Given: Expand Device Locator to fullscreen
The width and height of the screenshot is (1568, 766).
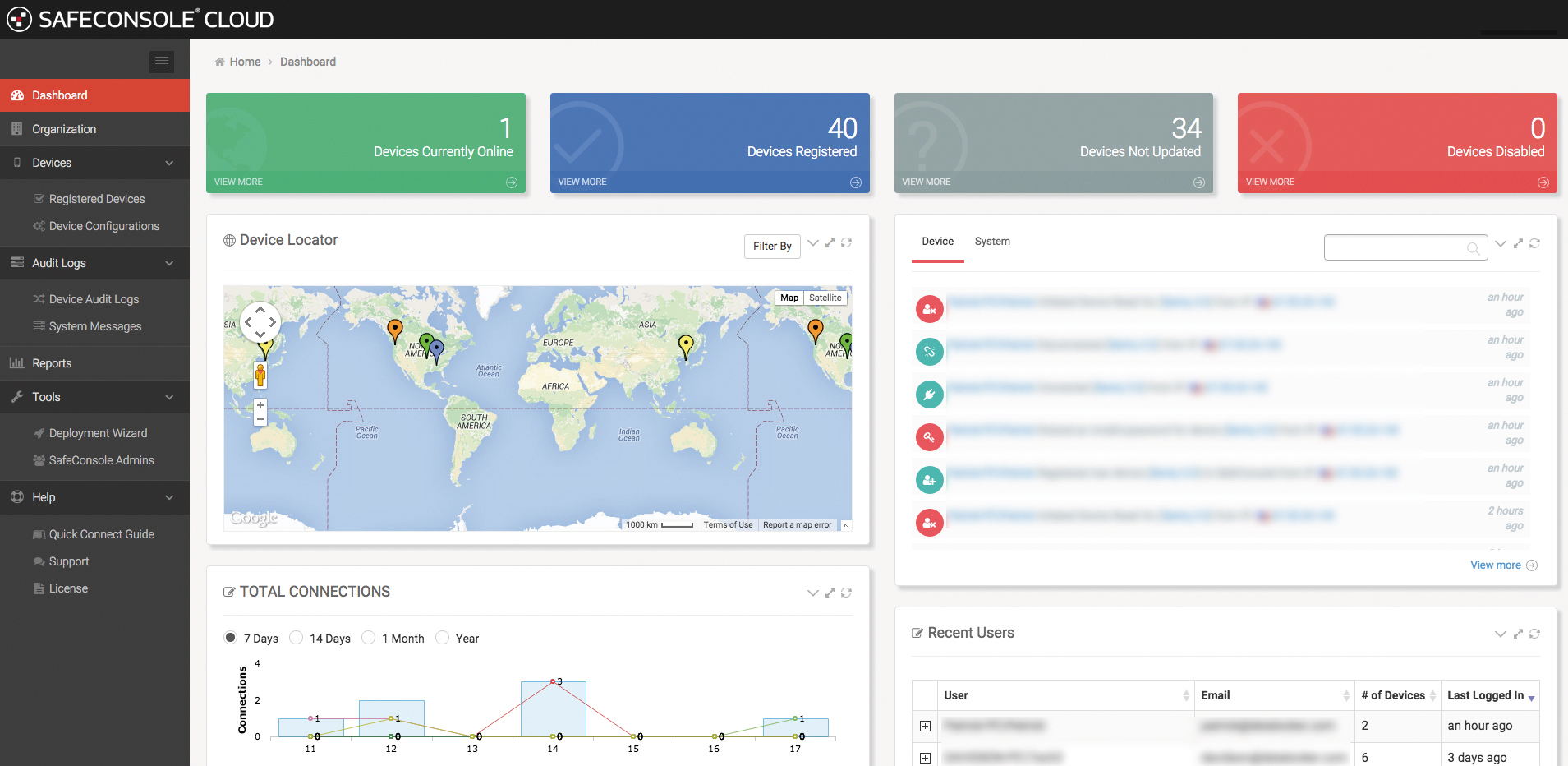Looking at the screenshot, I should point(830,243).
